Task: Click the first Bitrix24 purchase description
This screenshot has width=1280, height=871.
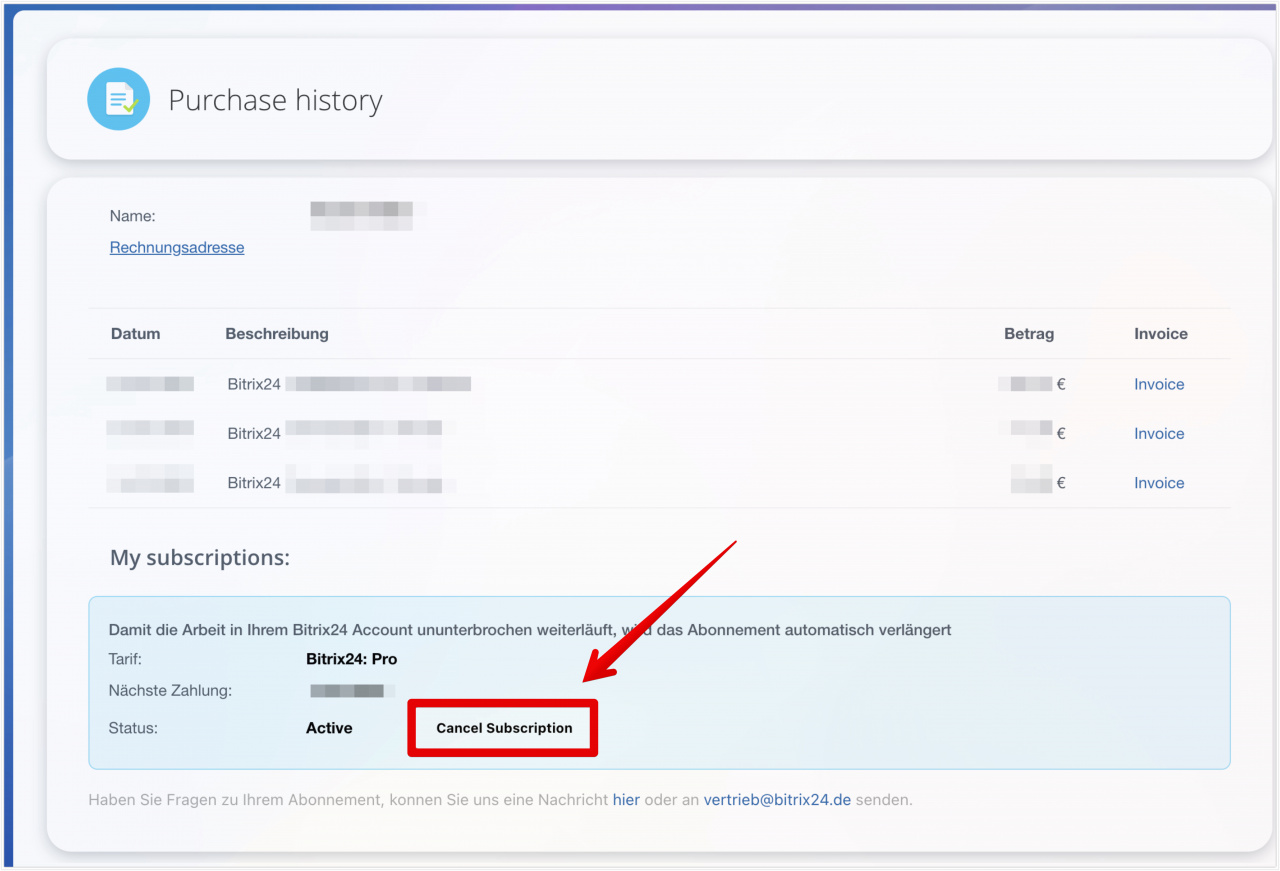Action: coord(348,385)
